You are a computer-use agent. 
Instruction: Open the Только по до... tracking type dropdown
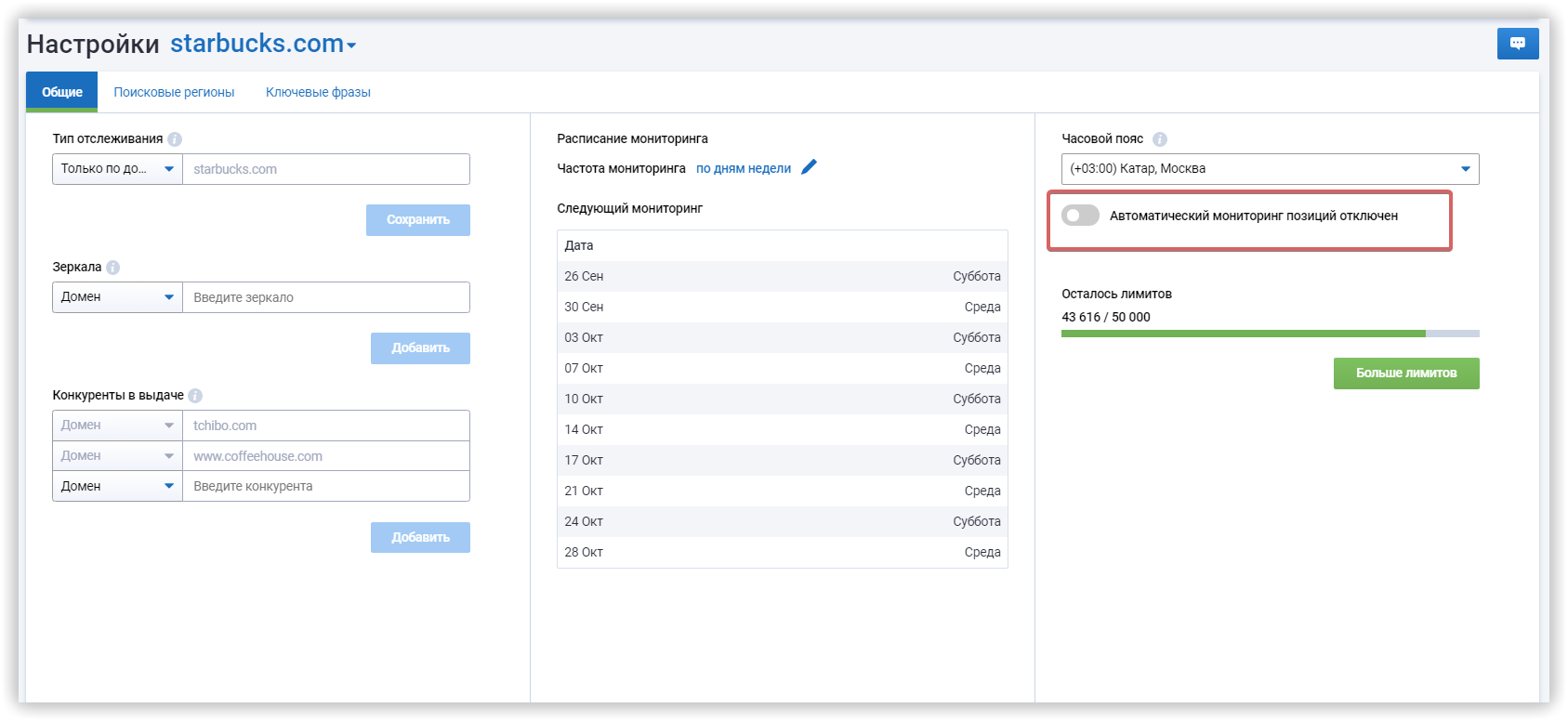[117, 169]
